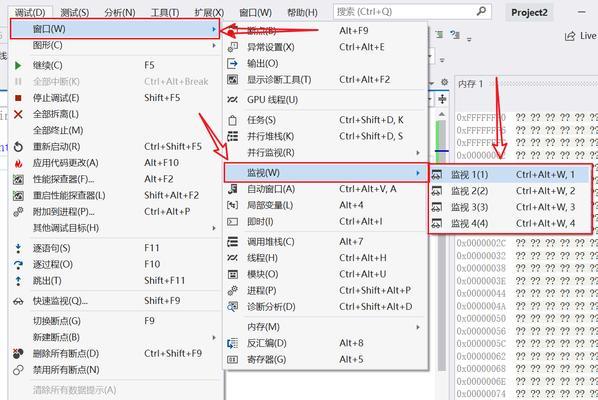Screen dimensions: 598x400
Task: Click the Quick Watch (快速监视) glasses icon
Action: tap(18, 301)
